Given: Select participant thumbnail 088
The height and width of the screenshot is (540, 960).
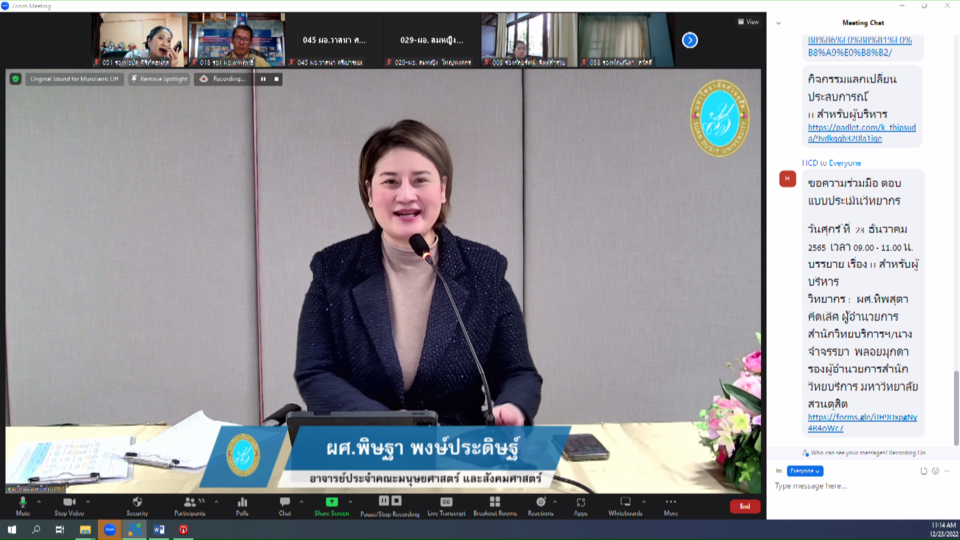Looking at the screenshot, I should pos(626,40).
